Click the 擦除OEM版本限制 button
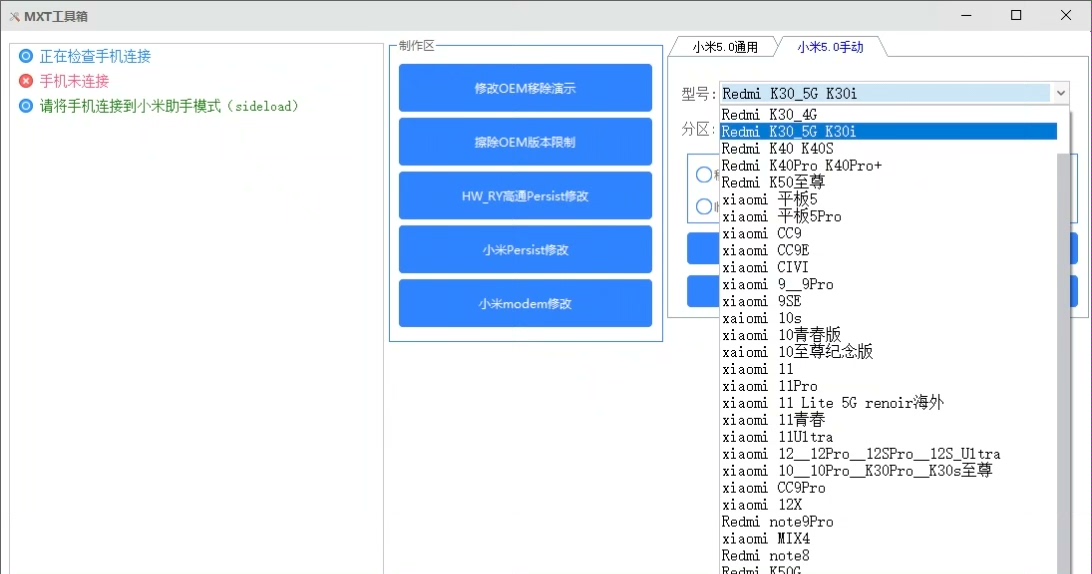 [x=525, y=141]
